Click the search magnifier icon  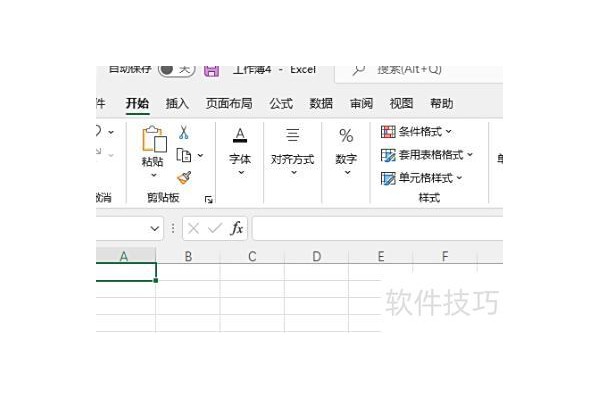358,70
